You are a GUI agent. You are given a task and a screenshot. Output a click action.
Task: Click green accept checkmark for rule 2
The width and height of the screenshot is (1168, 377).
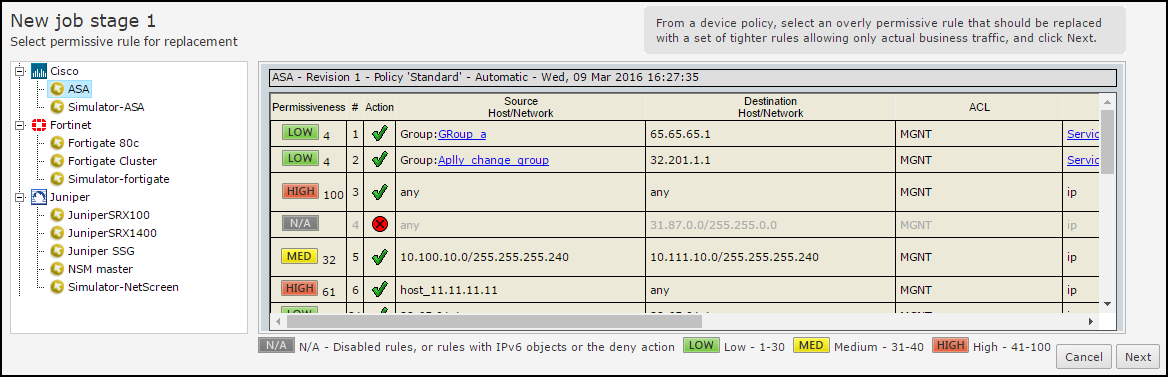(x=380, y=159)
